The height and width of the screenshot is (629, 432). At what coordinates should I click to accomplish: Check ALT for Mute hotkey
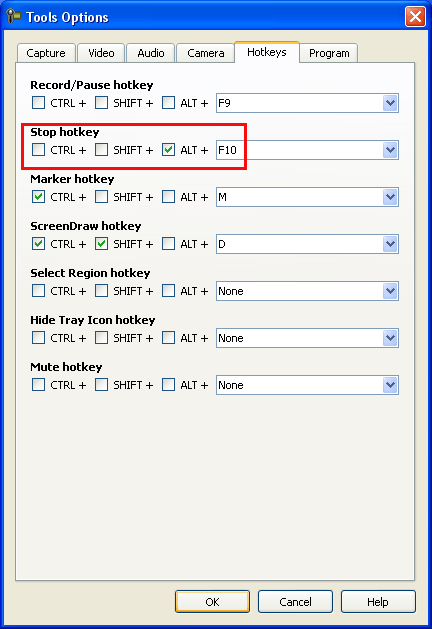click(168, 385)
